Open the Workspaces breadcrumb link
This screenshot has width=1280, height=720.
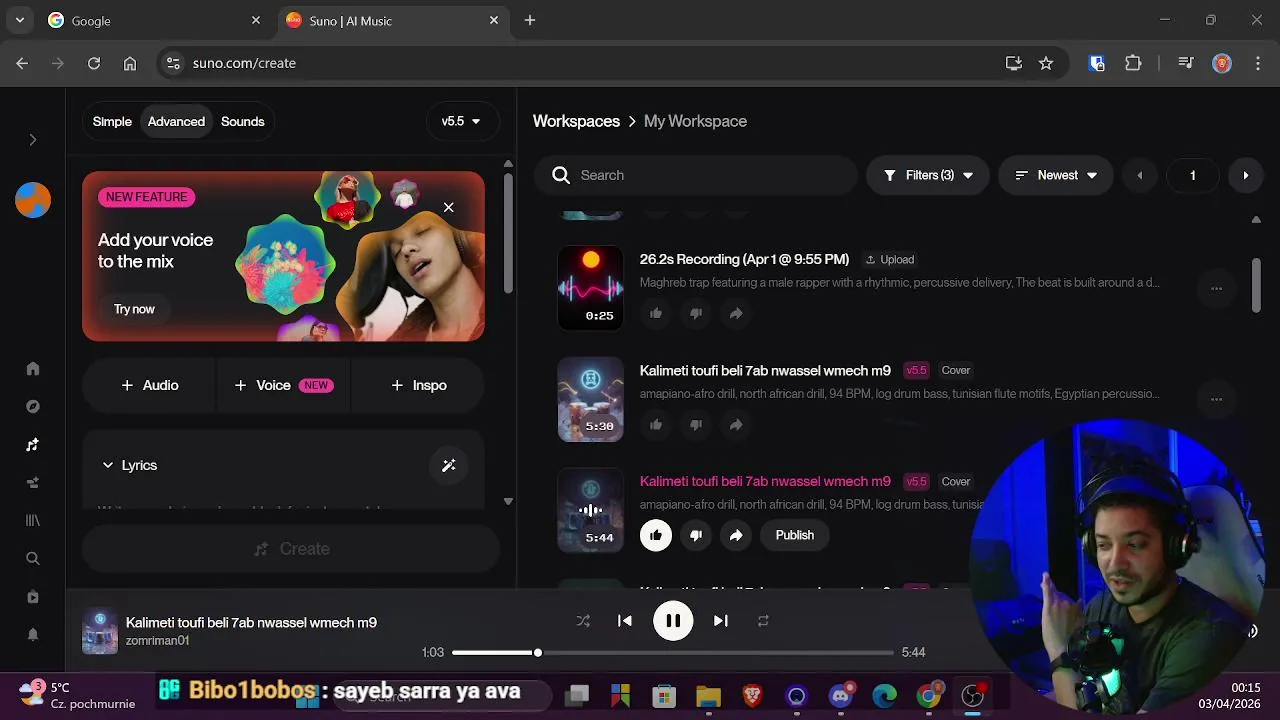tap(576, 121)
